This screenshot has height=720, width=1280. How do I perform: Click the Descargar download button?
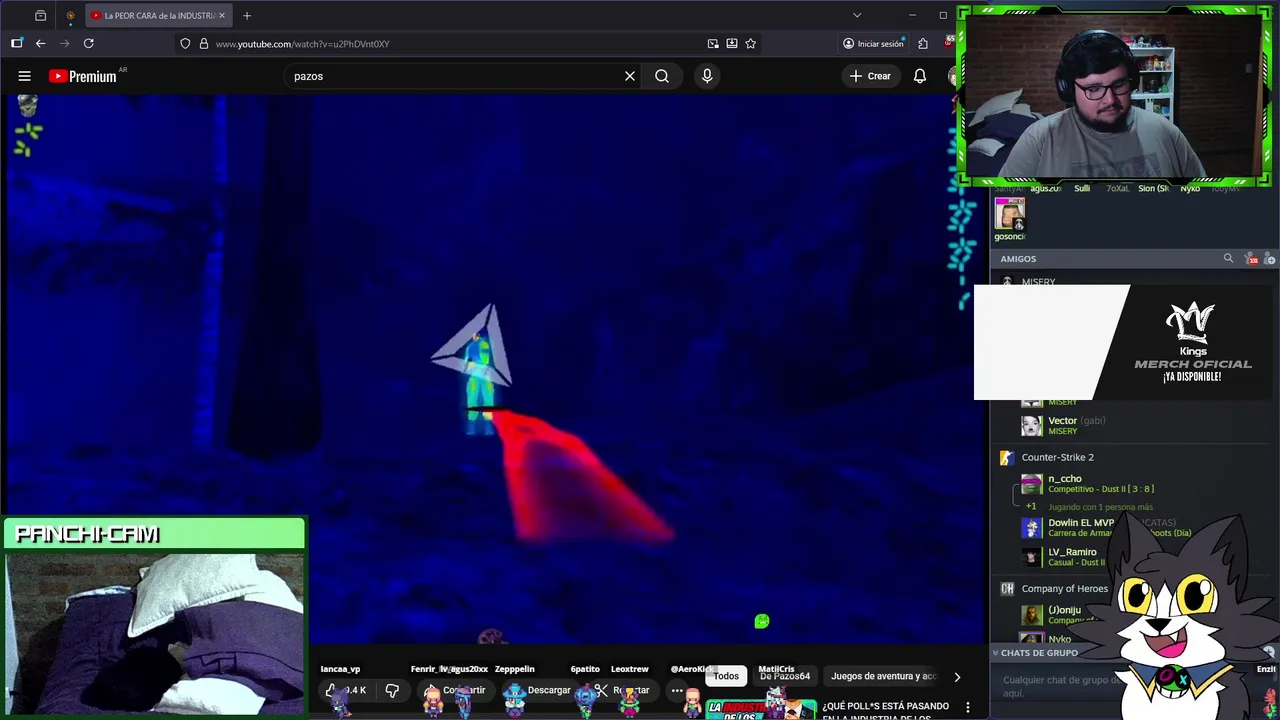point(540,690)
